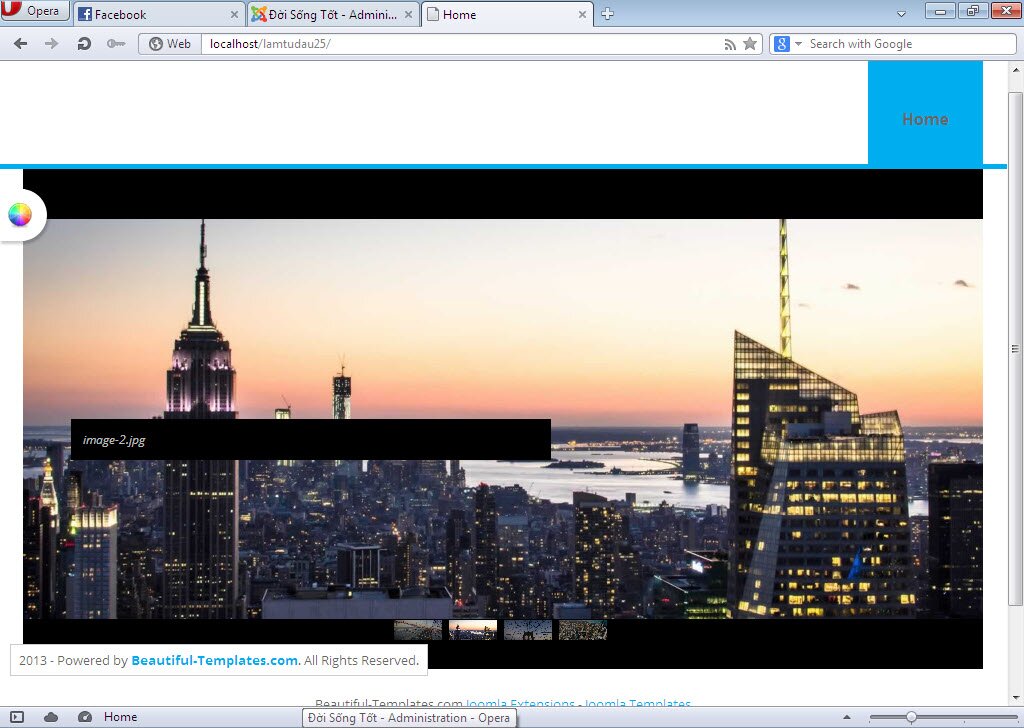Open the zoom presets arrow in the status bar
This screenshot has width=1024, height=728.
coord(846,716)
